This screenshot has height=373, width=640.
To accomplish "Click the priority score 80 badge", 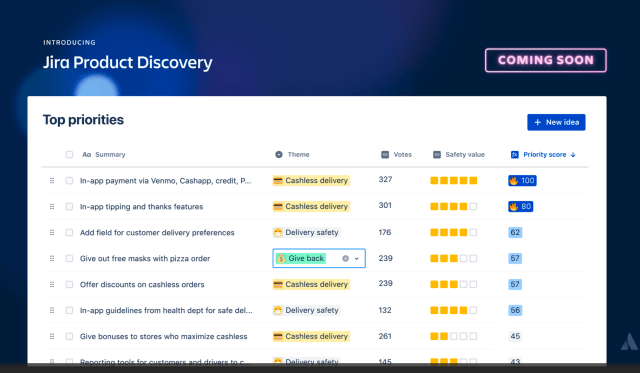I will point(520,206).
